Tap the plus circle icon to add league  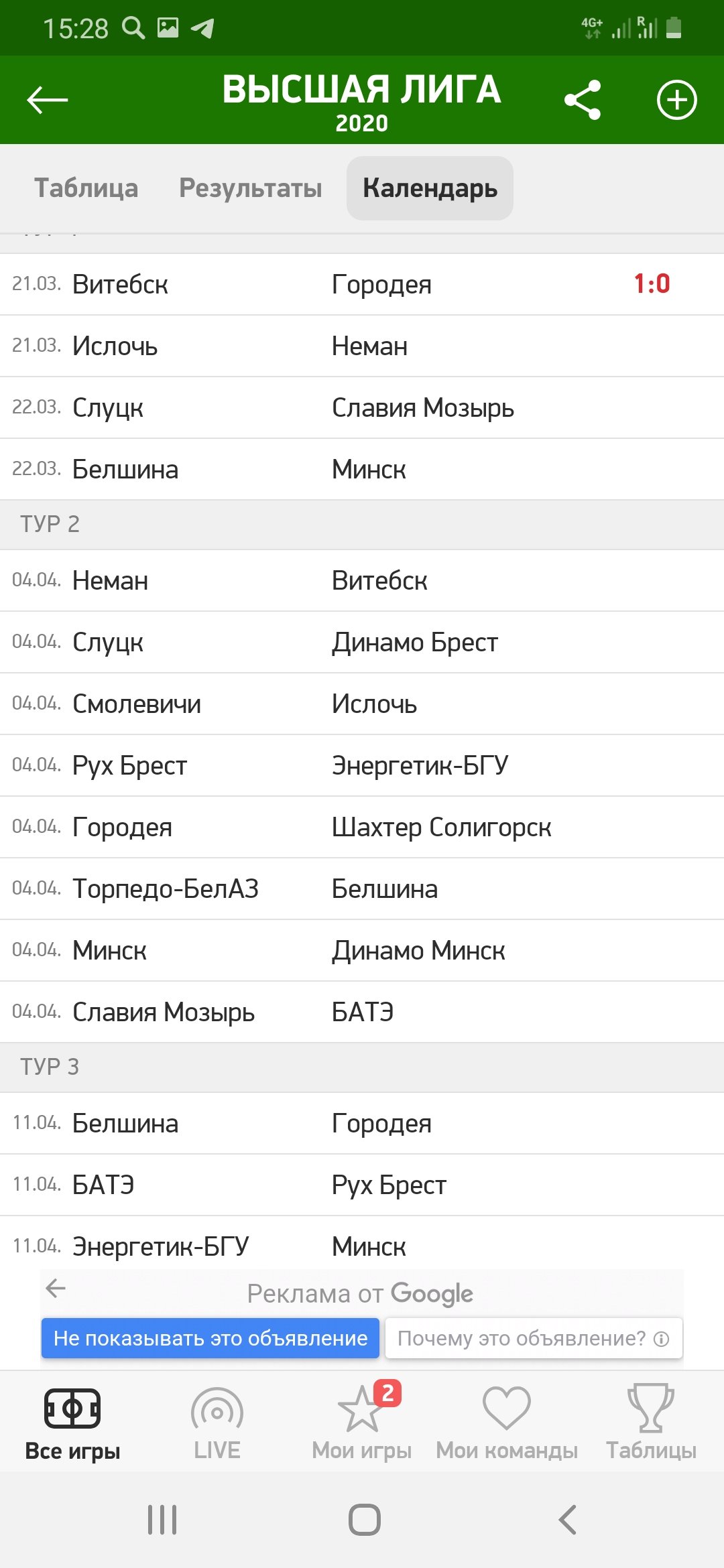(x=676, y=101)
